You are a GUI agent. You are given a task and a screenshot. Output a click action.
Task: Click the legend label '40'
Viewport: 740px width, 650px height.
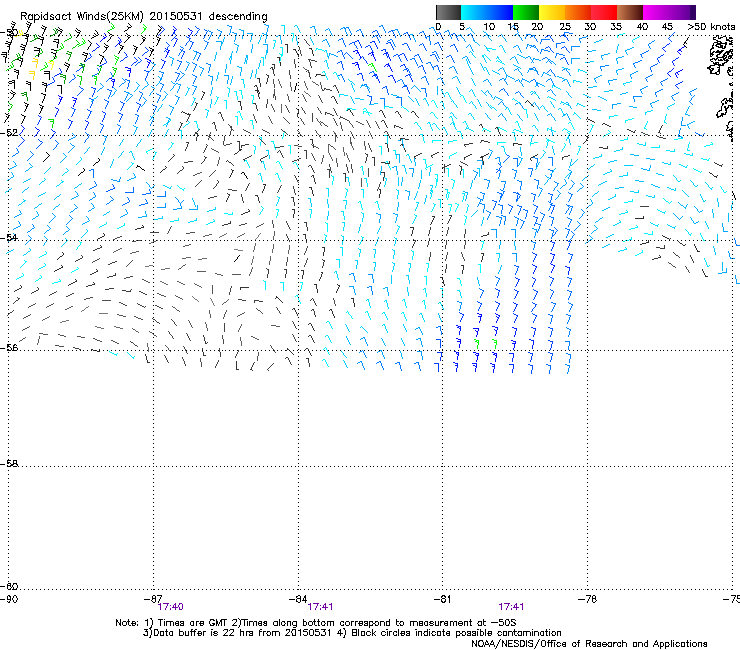(x=642, y=26)
